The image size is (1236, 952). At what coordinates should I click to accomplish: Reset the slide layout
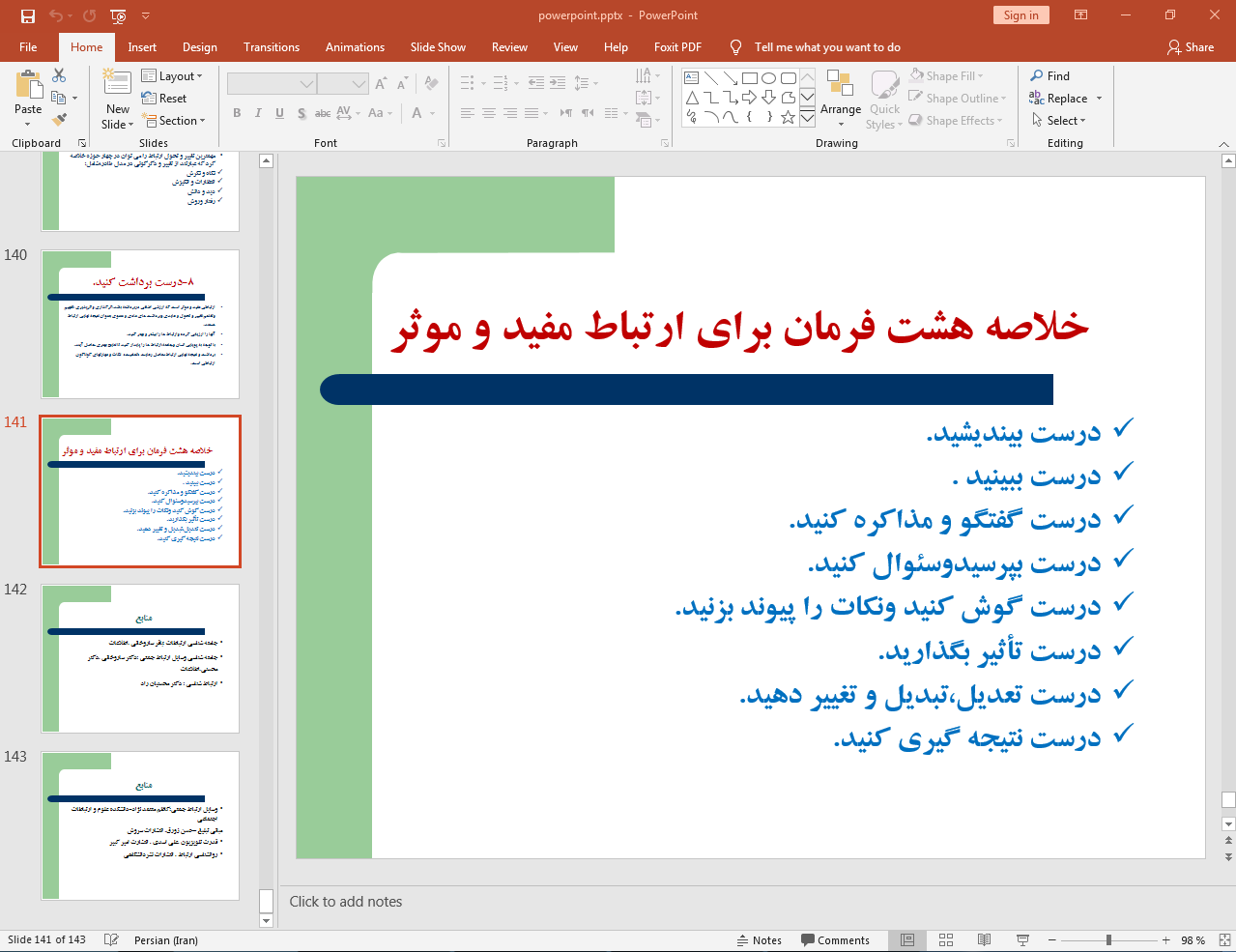click(164, 99)
